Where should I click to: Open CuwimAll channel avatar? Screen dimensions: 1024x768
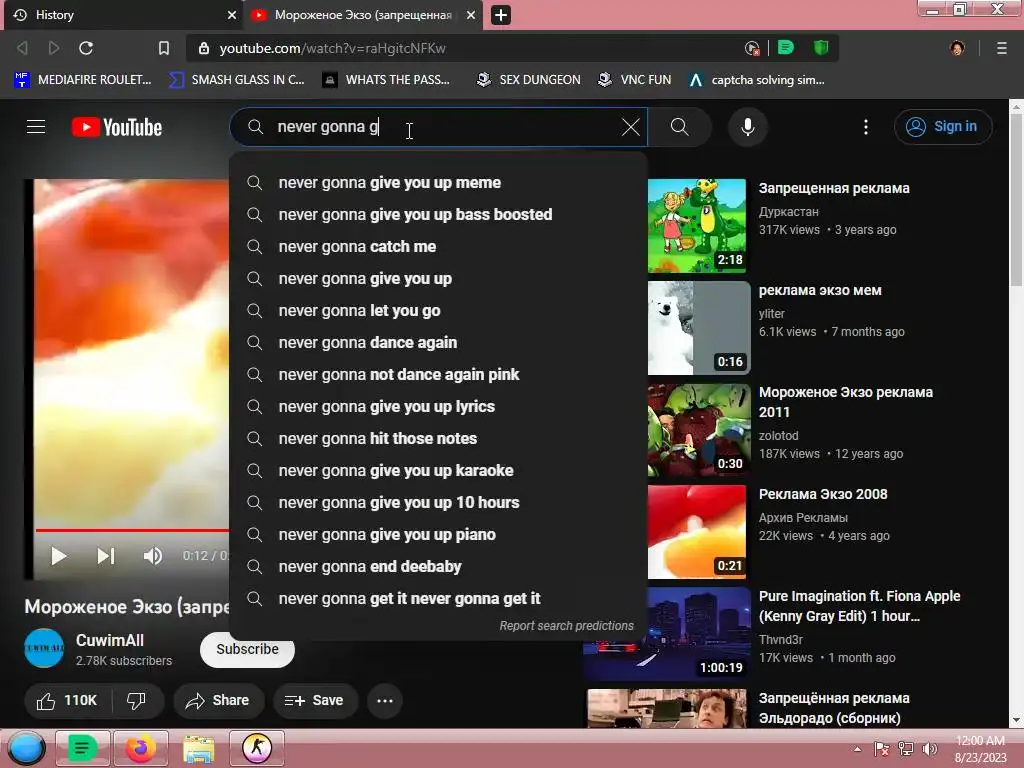[44, 648]
